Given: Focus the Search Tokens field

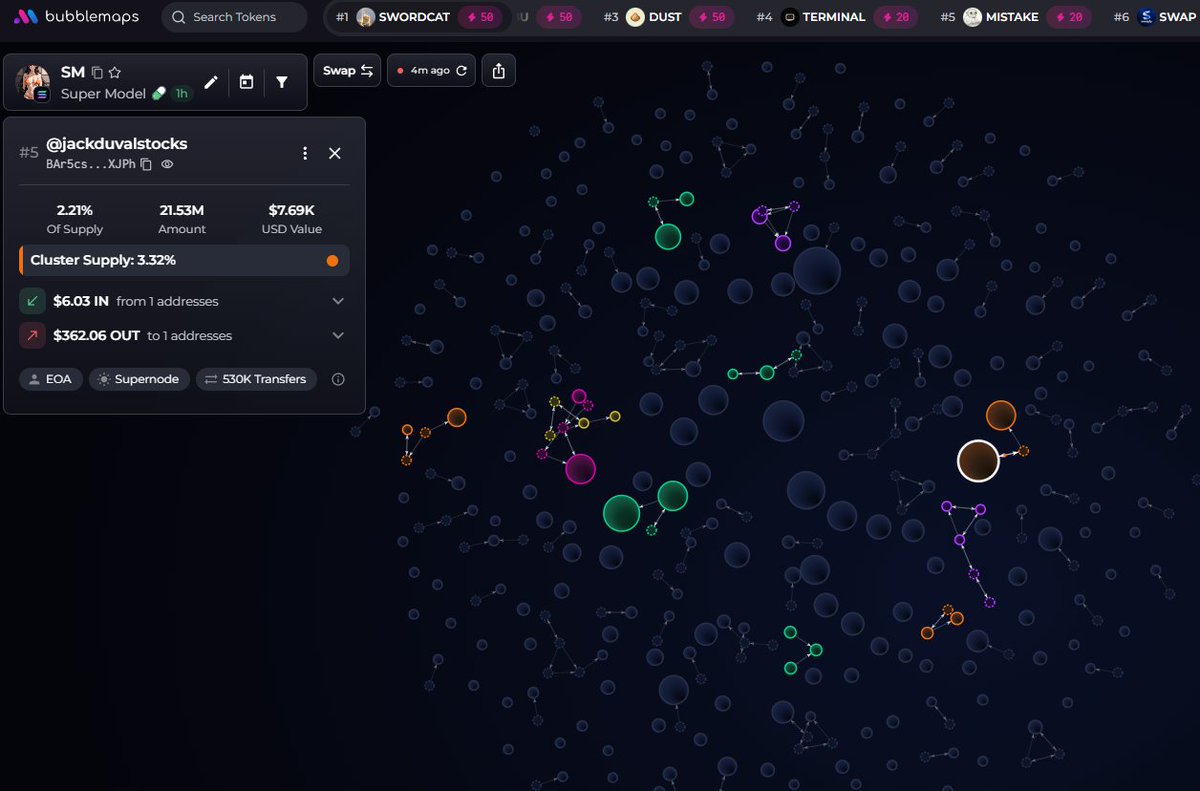Looking at the screenshot, I should coord(234,17).
